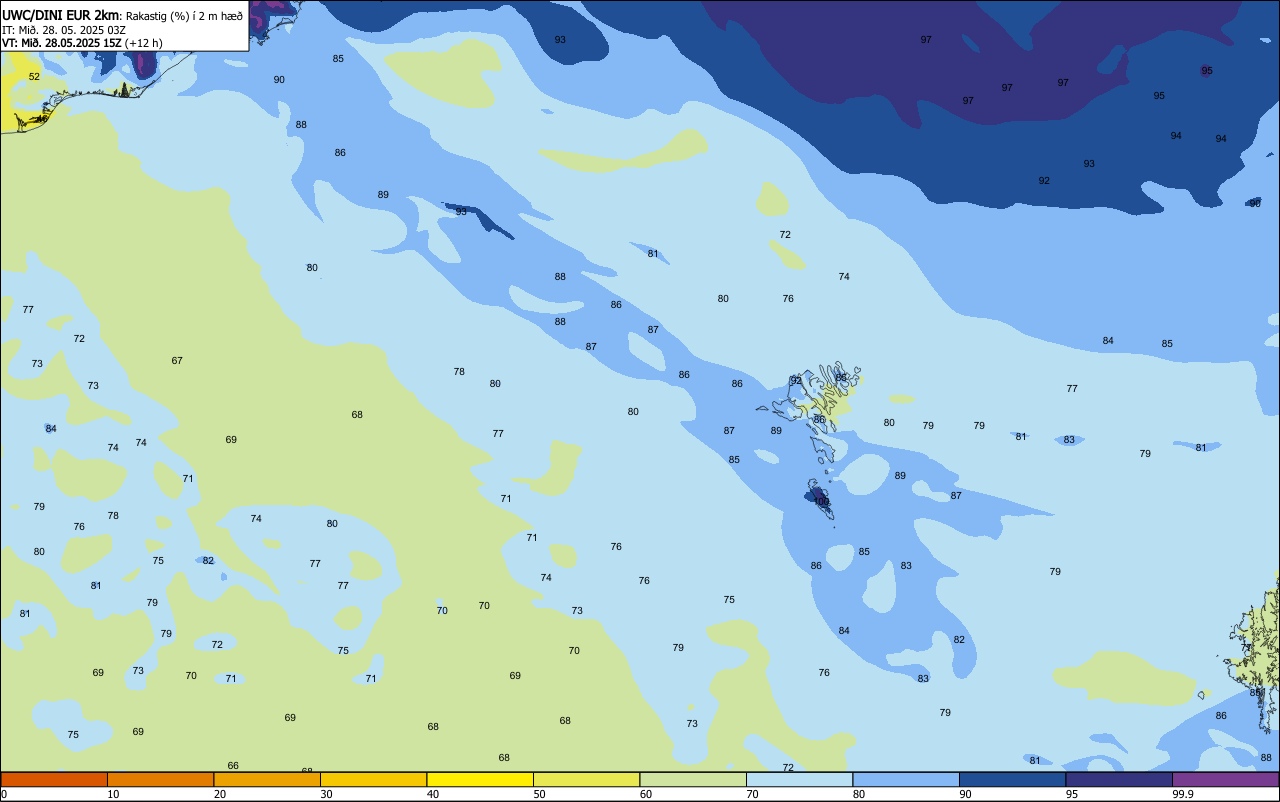
Task: Click the 10–20 orange legend swatch
Action: 160,779
